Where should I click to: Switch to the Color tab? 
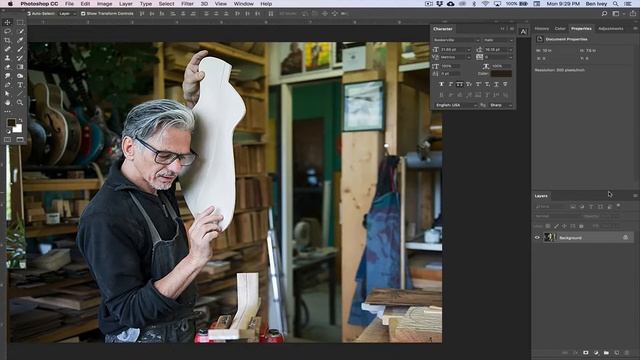[560, 29]
